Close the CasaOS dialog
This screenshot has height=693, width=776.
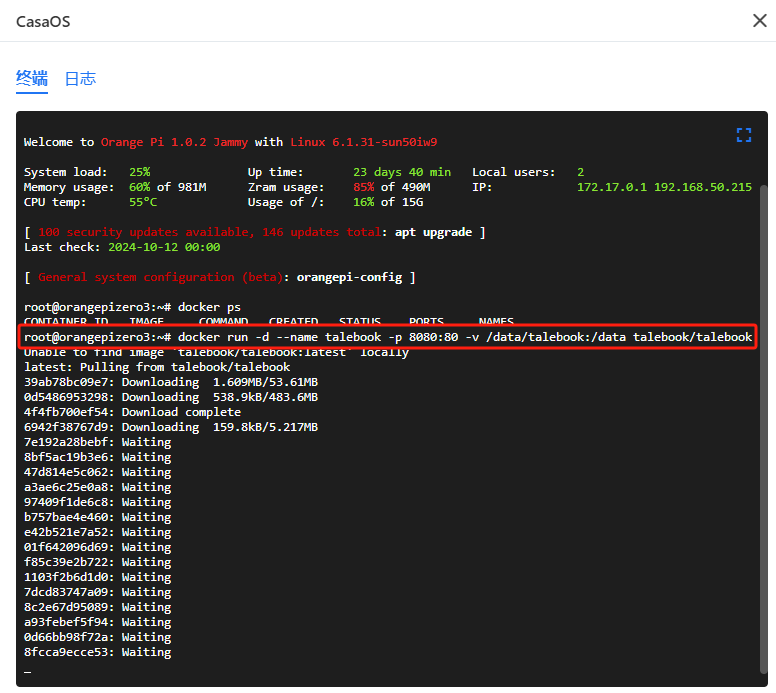759,21
